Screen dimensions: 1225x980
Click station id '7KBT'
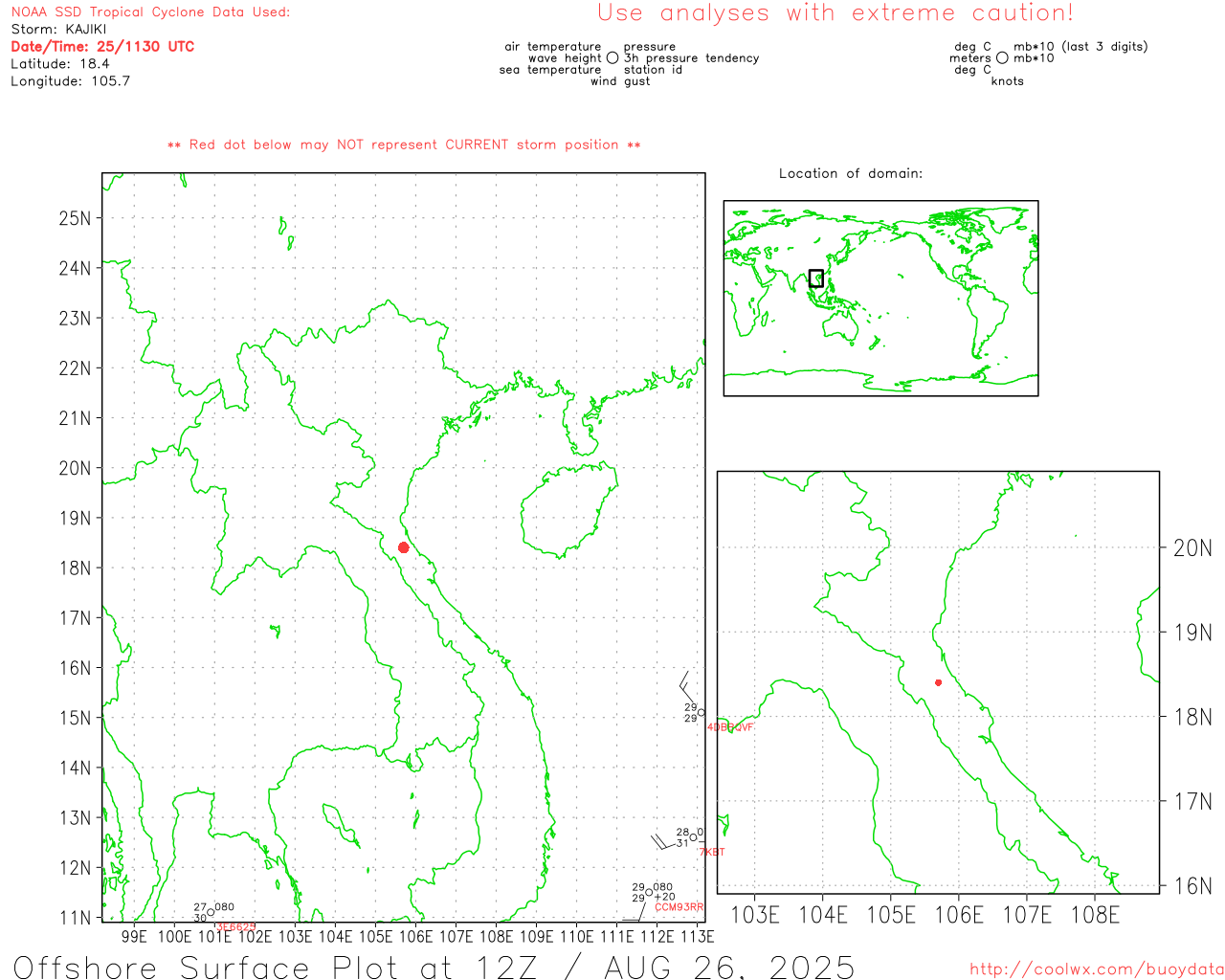point(712,852)
